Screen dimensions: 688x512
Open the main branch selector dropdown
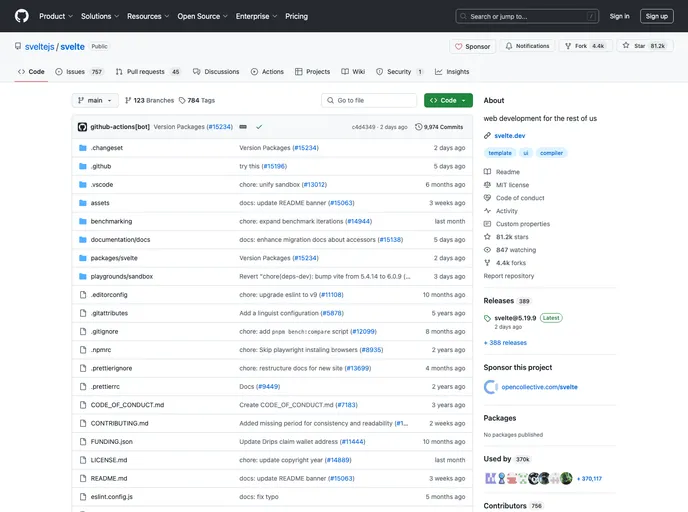coord(95,100)
